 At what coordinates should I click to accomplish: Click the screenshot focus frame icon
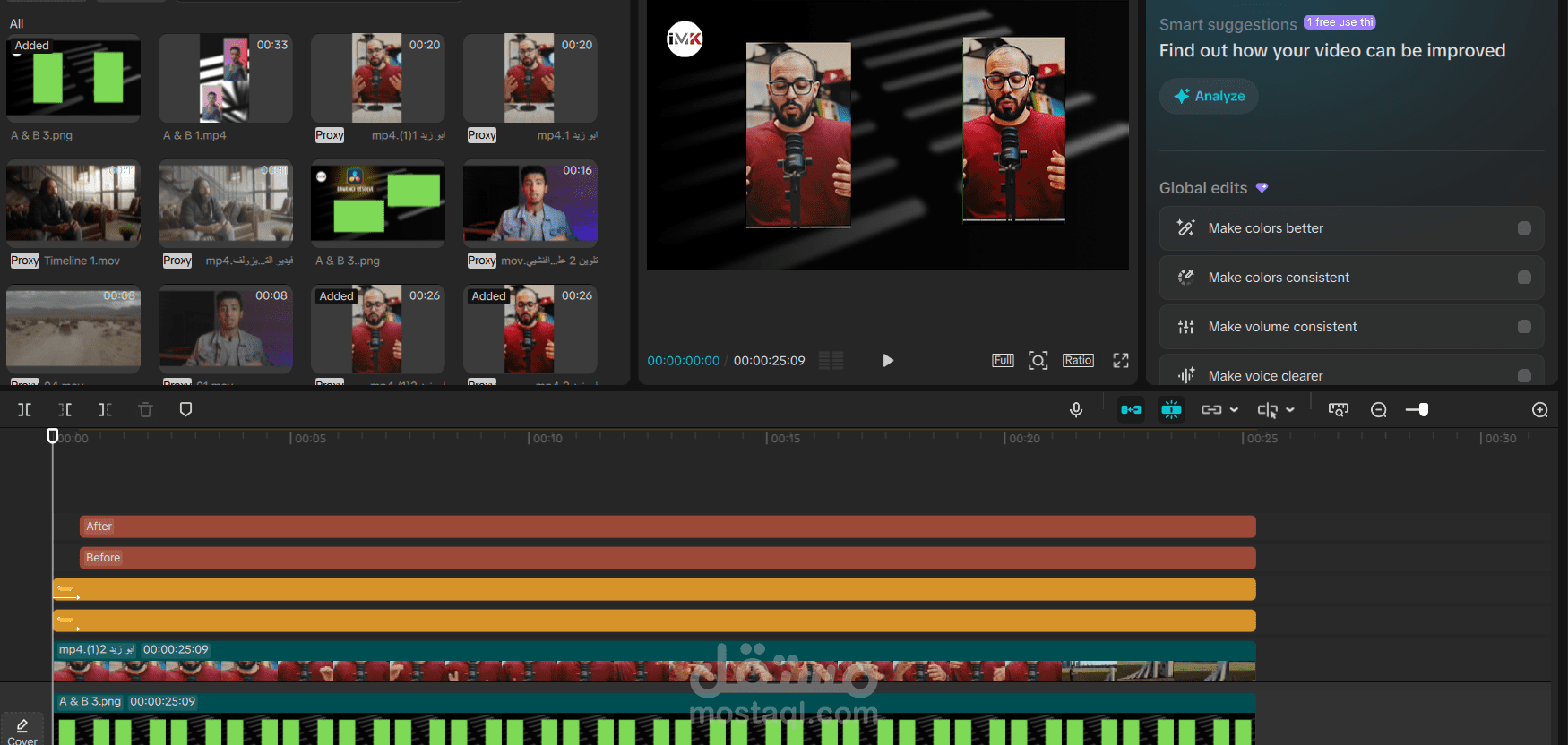pos(1038,360)
